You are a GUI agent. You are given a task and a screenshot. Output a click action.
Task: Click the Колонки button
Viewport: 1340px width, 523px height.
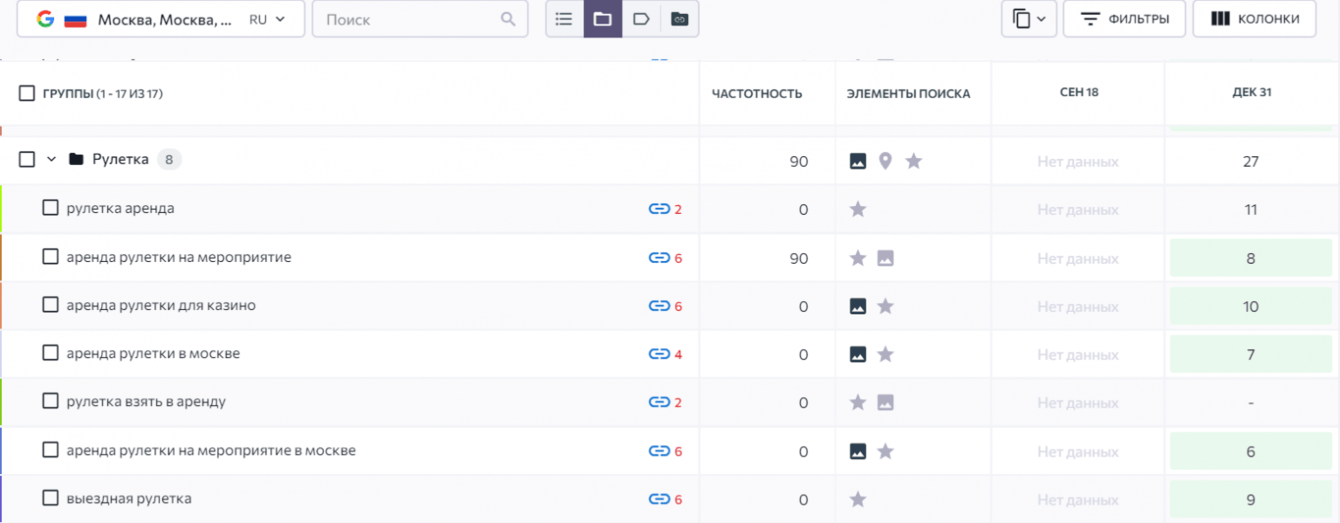click(x=1254, y=19)
